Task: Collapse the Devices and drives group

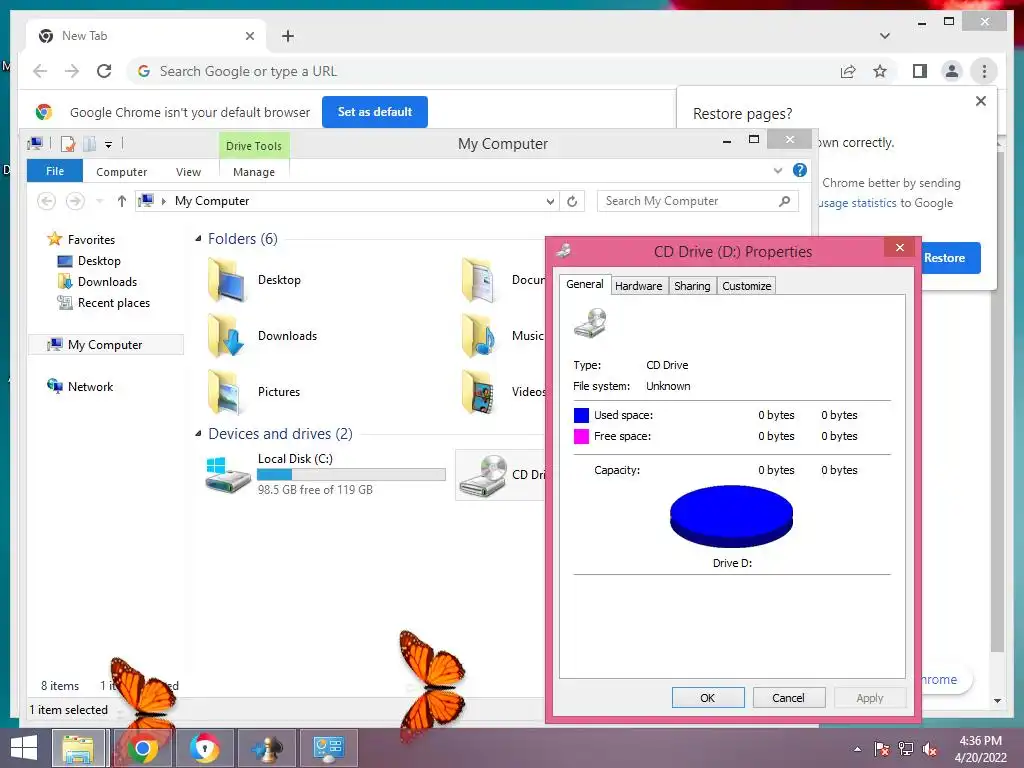Action: tap(198, 434)
